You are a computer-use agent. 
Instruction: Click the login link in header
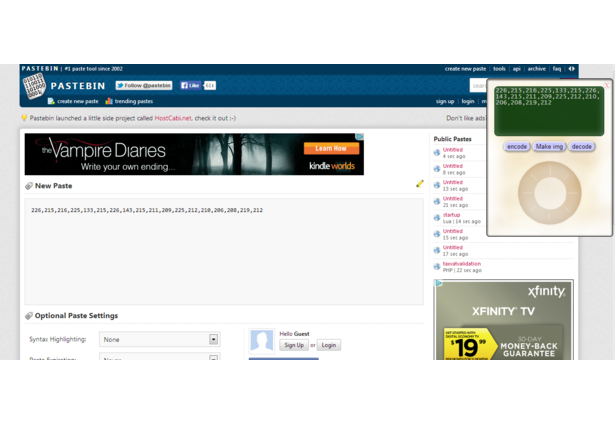tap(468, 101)
